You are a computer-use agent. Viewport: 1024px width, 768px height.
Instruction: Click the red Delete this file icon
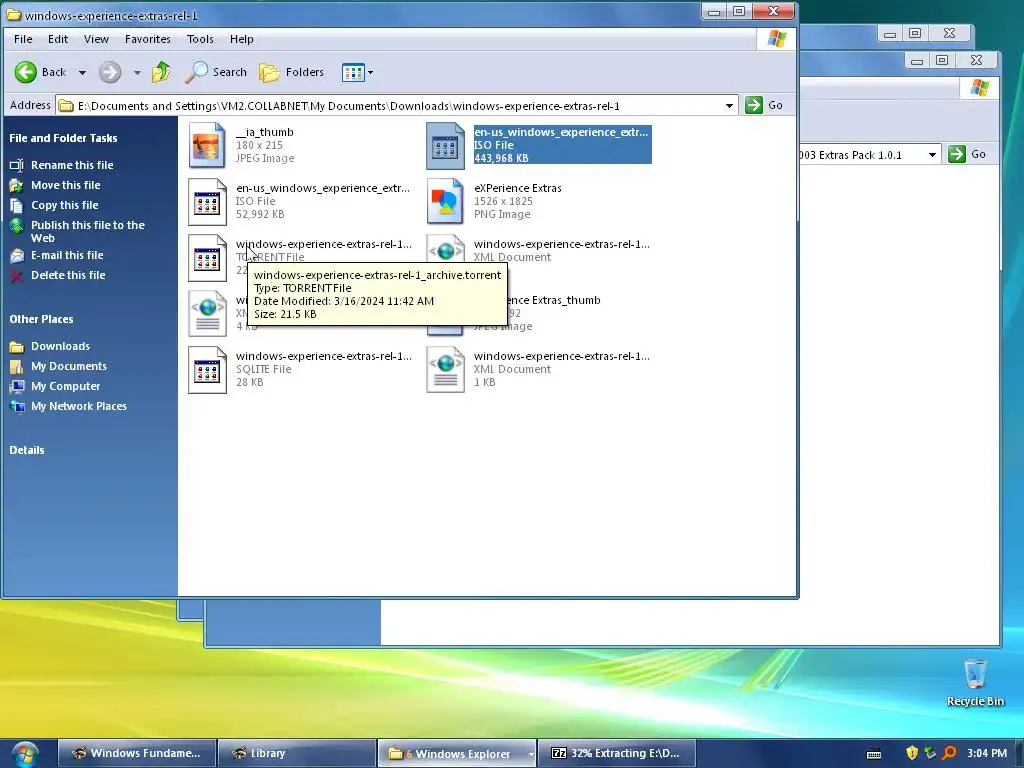(x=17, y=276)
